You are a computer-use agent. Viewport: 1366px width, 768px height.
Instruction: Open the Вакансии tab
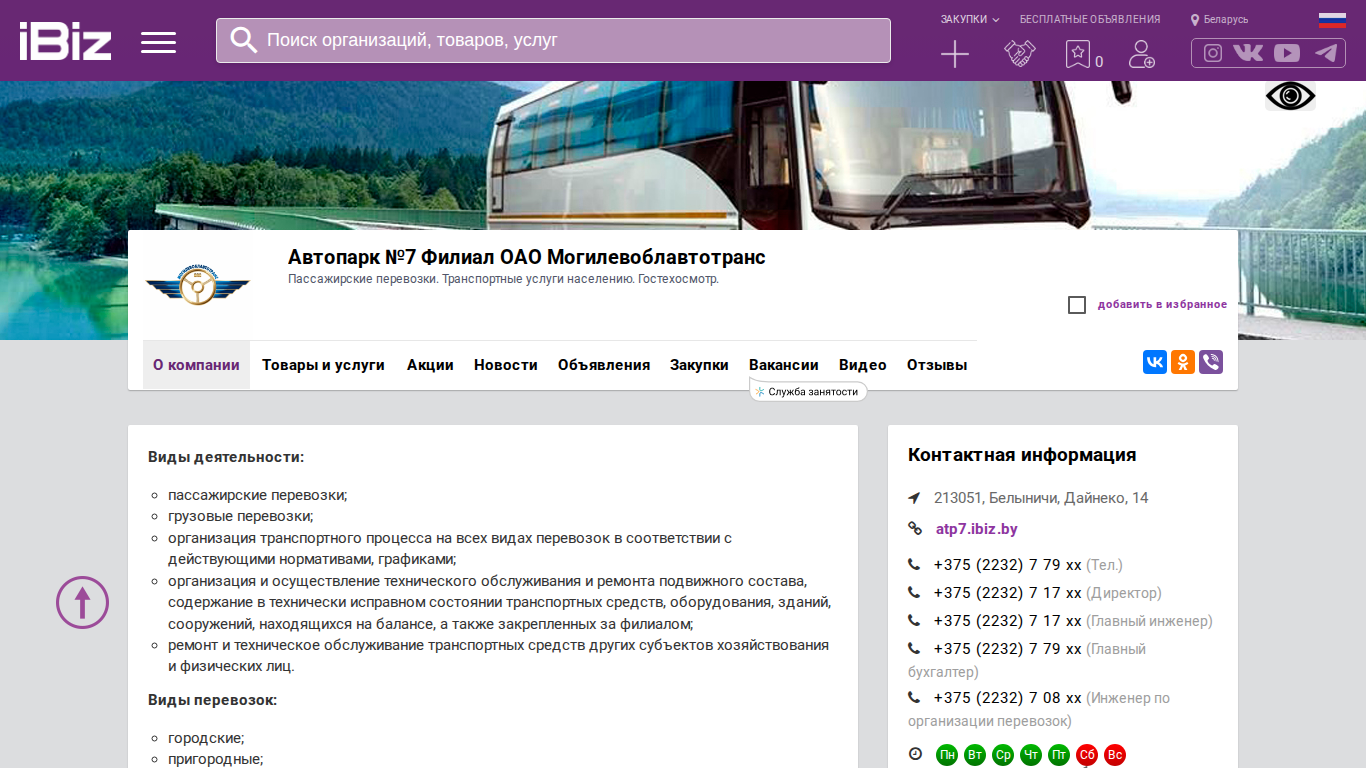coord(784,365)
